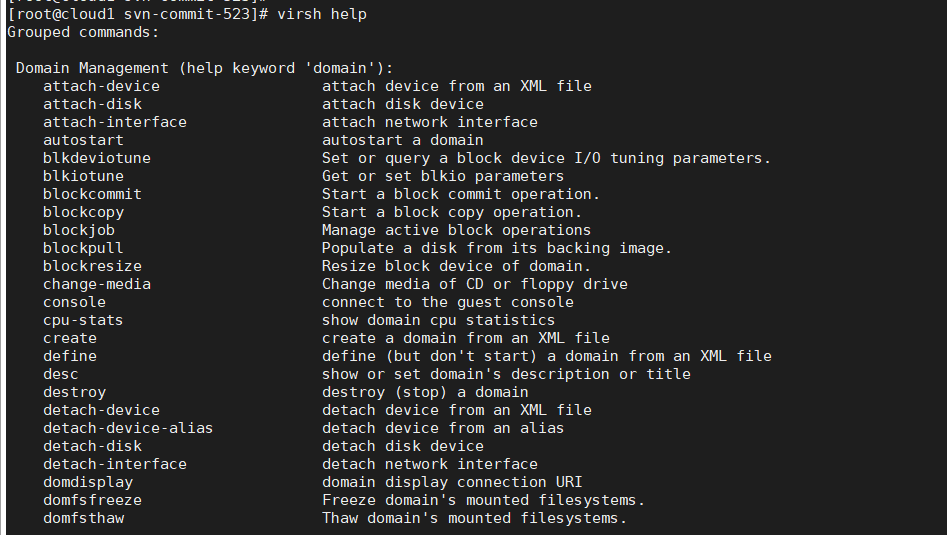Click the 'detach-device-alias' command name
The width and height of the screenshot is (947, 535).
click(x=128, y=428)
